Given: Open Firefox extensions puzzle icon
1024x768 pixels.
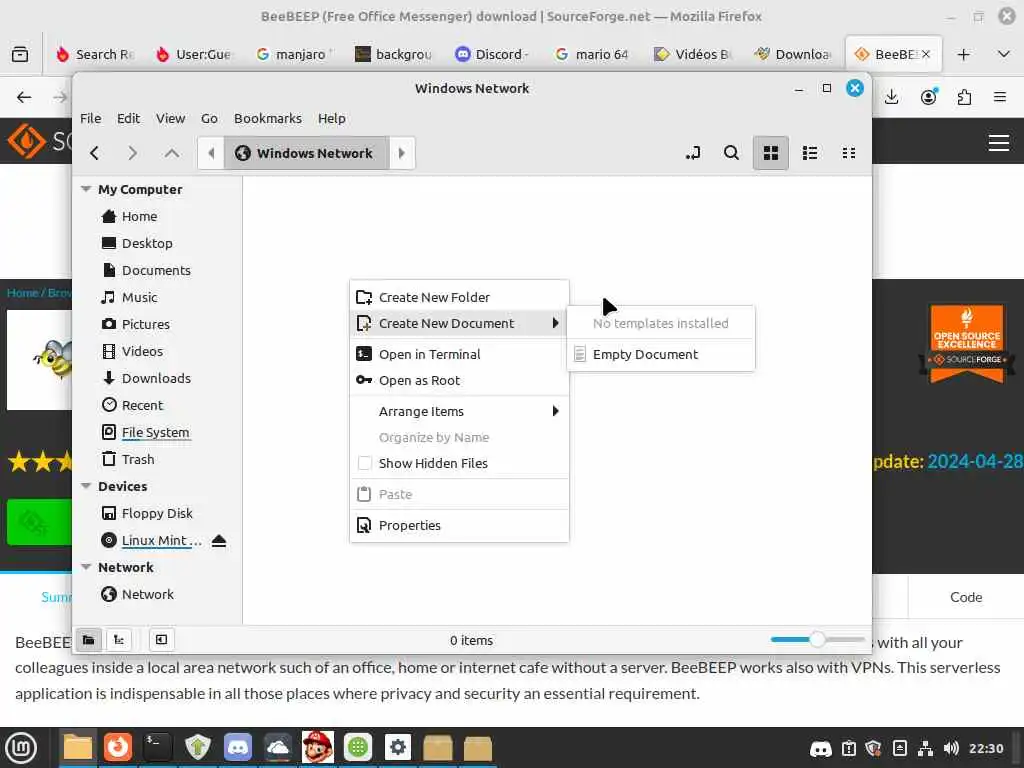Looking at the screenshot, I should point(965,97).
